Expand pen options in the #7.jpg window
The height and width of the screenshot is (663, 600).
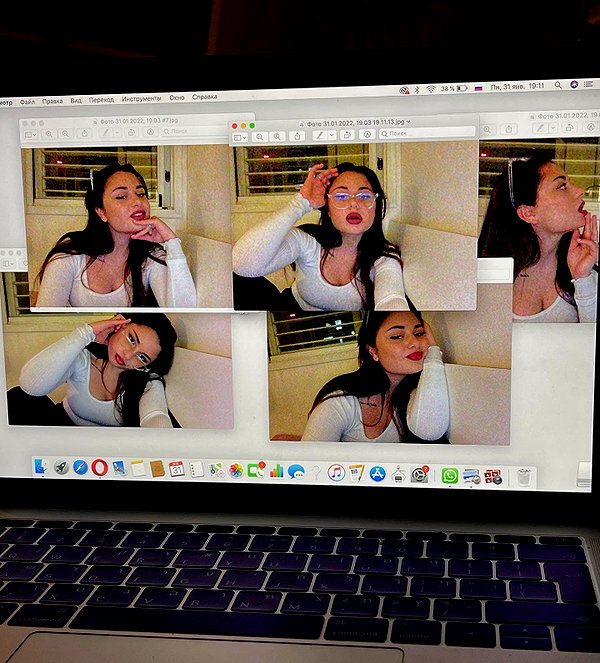[117, 133]
